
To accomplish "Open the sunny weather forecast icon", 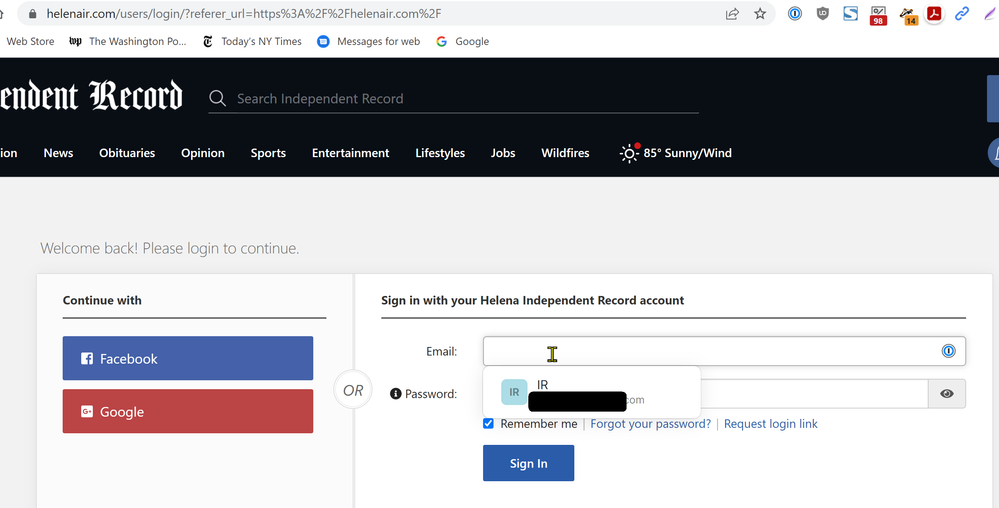I will pyautogui.click(x=629, y=153).
